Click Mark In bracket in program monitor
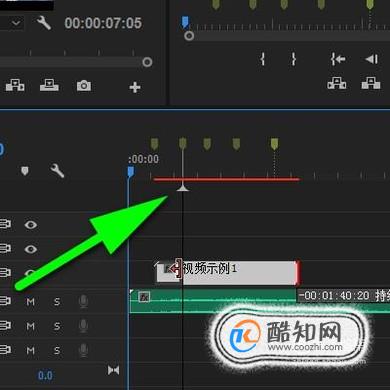This screenshot has height=390, width=390. (263, 59)
